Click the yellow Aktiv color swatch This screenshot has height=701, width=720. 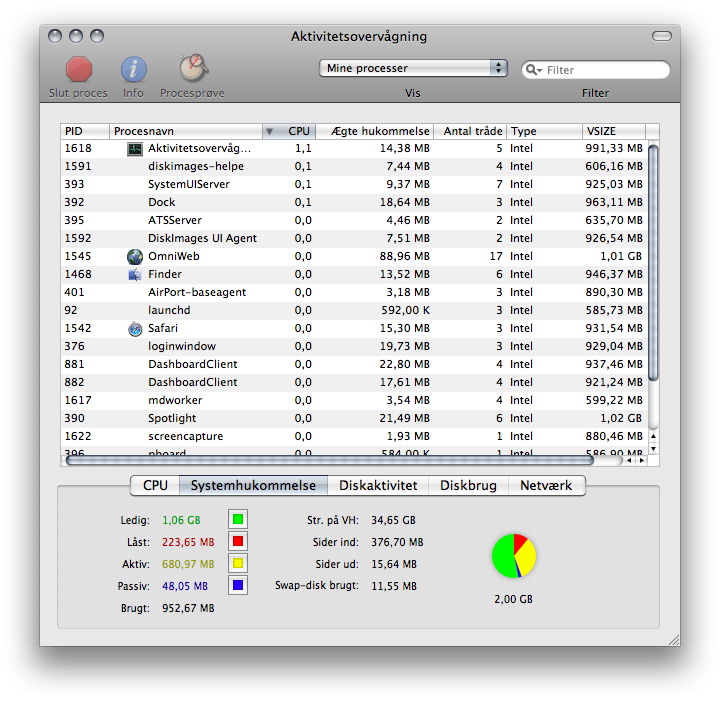pyautogui.click(x=238, y=563)
